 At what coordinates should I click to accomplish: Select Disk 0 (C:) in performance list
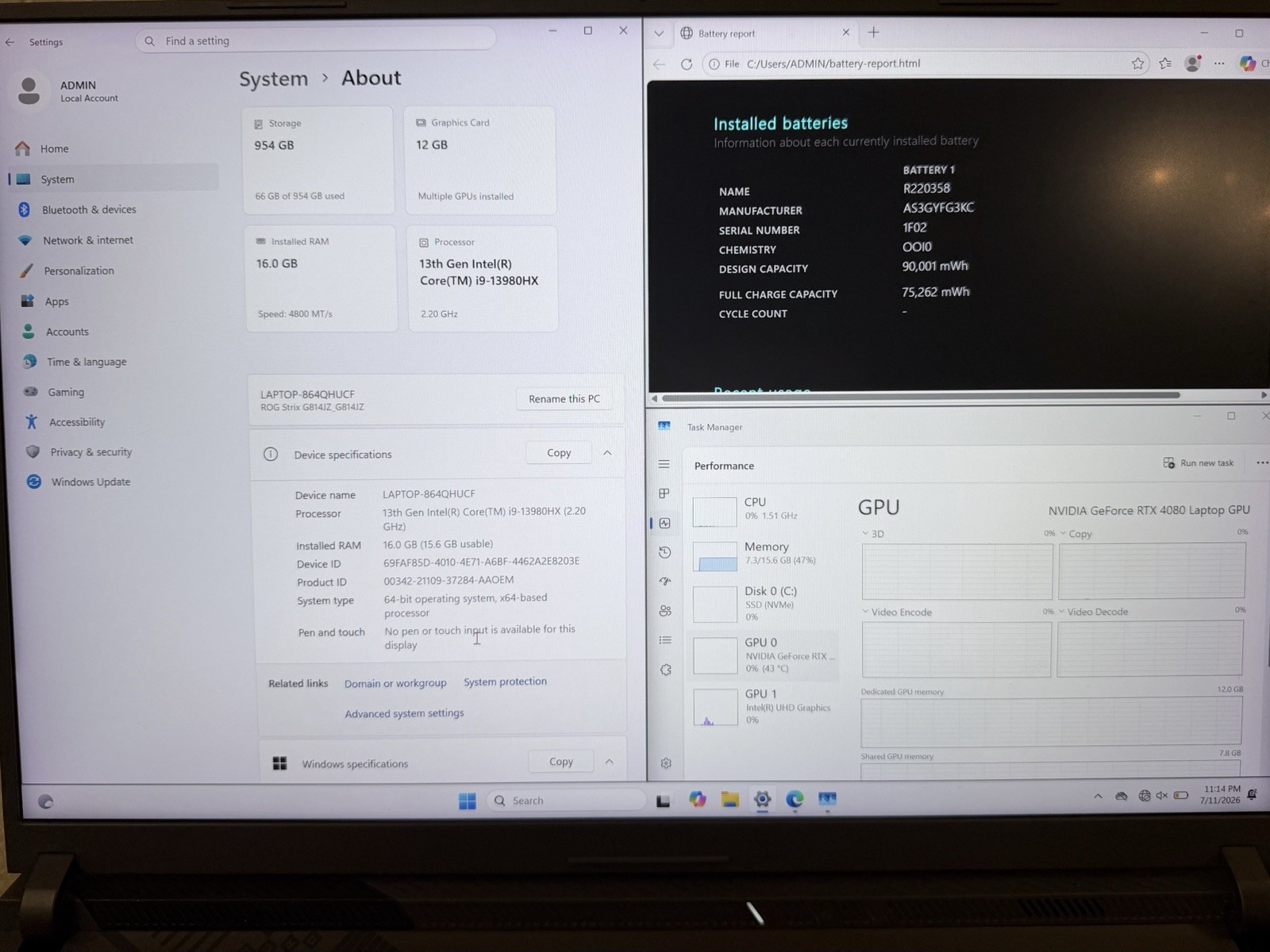(x=764, y=603)
